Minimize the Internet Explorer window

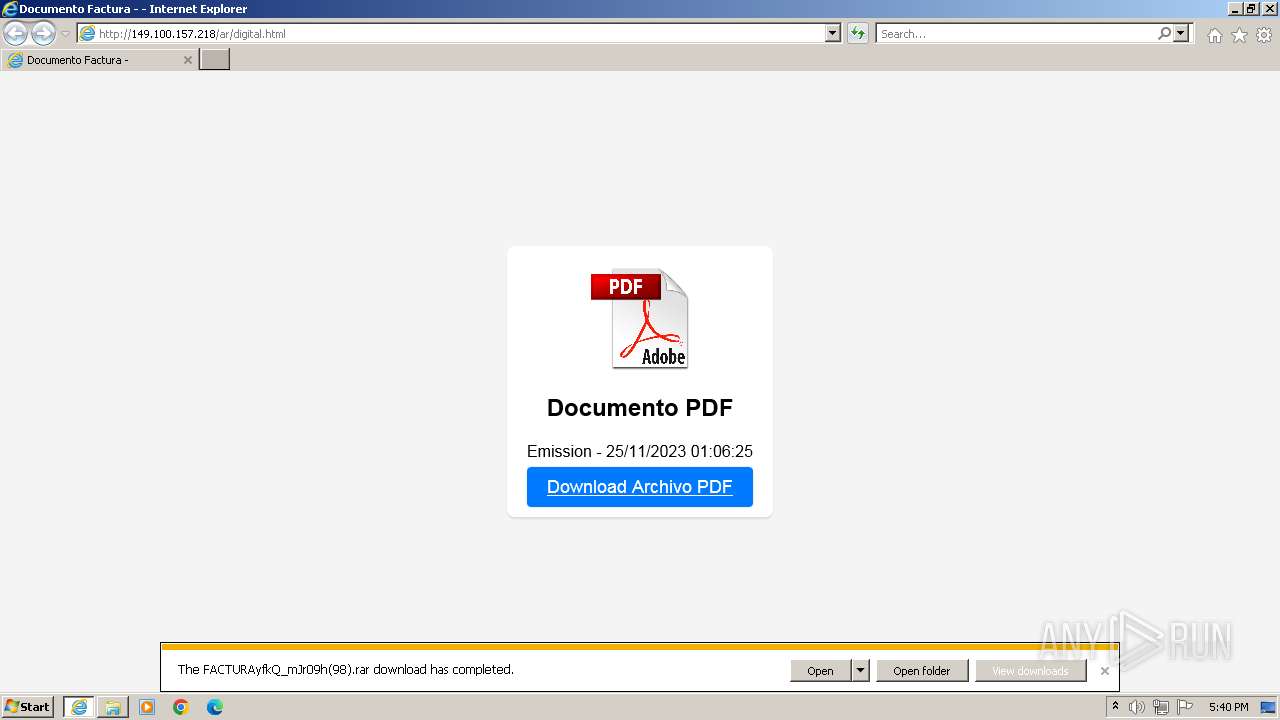tap(1233, 9)
